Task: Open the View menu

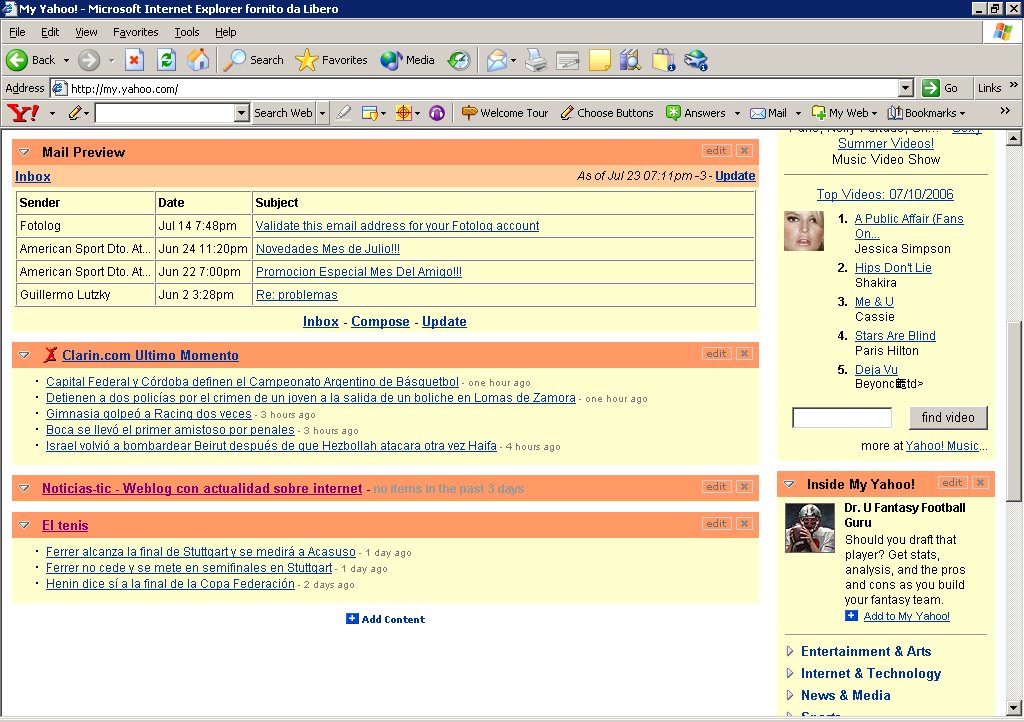Action: tap(86, 32)
